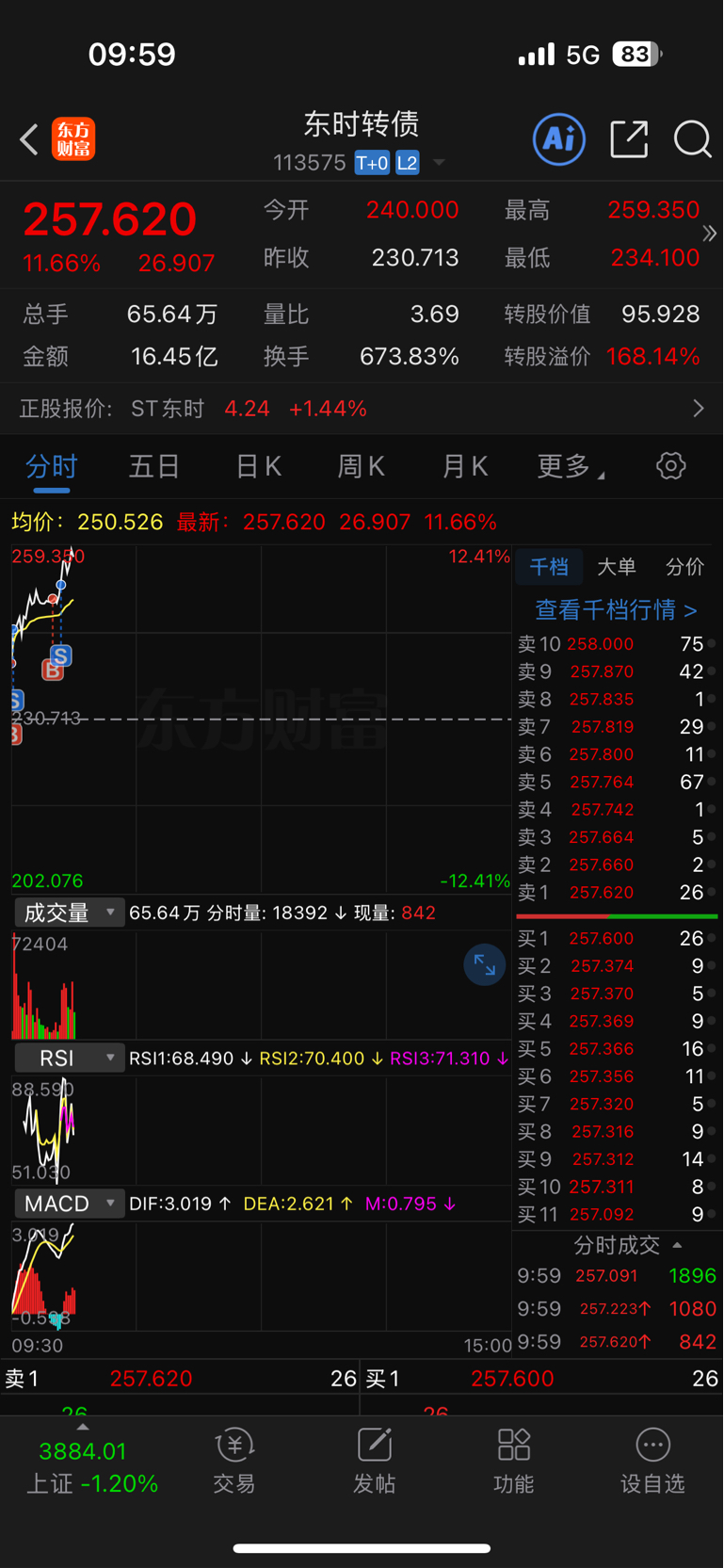Switch to 月K tab
The image size is (724, 1568).
click(464, 466)
